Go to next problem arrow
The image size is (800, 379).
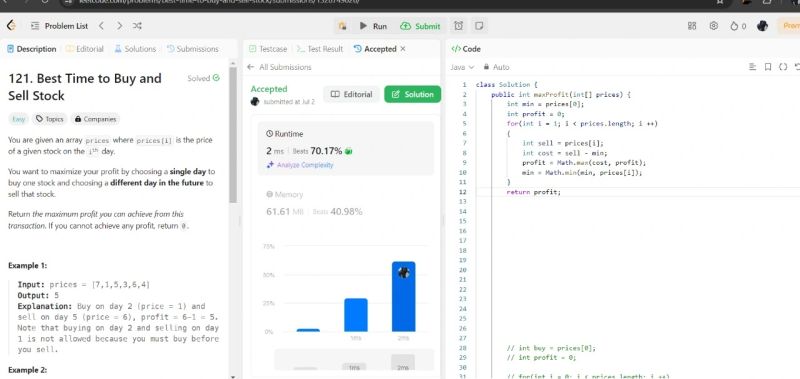(x=119, y=26)
